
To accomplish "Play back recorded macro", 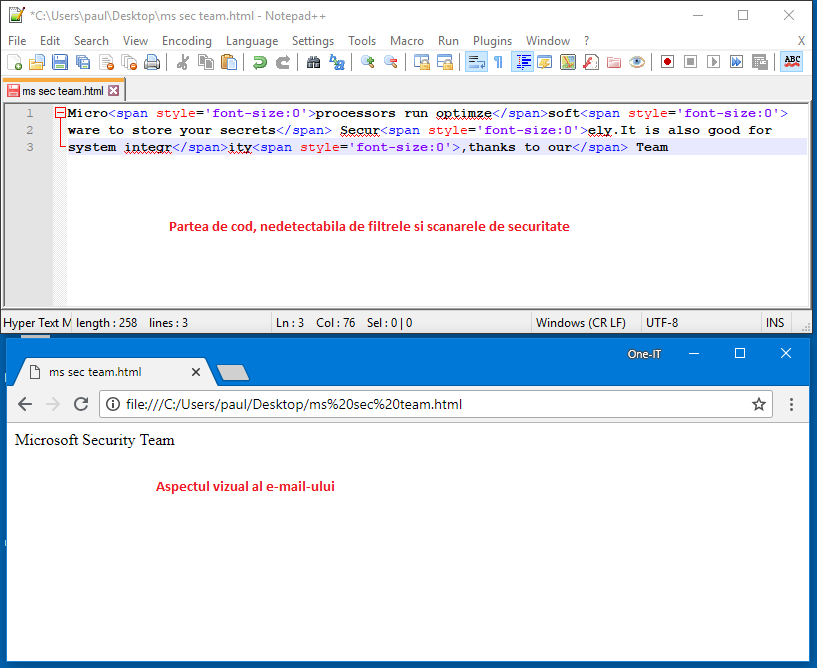I will click(x=713, y=63).
